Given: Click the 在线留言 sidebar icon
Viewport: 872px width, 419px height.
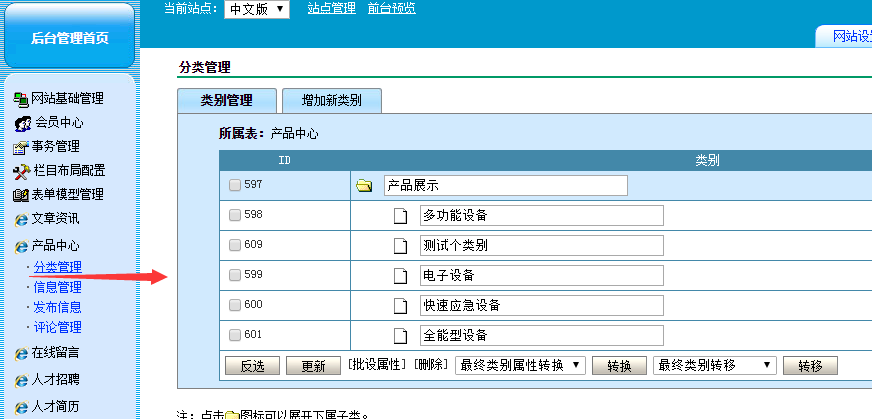Looking at the screenshot, I should tap(20, 353).
